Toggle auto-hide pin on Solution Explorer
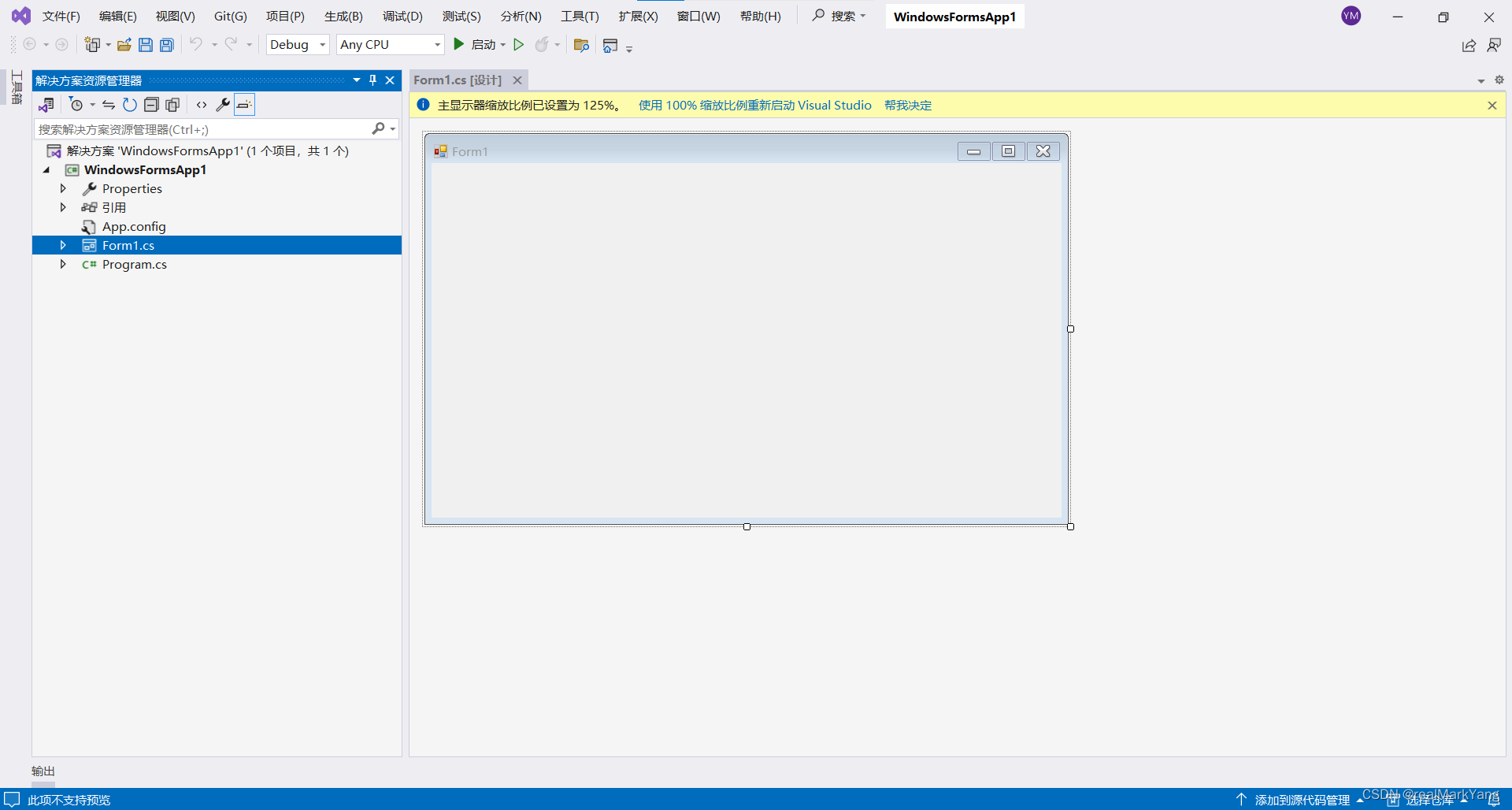Image resolution: width=1512 pixels, height=810 pixels. click(373, 80)
